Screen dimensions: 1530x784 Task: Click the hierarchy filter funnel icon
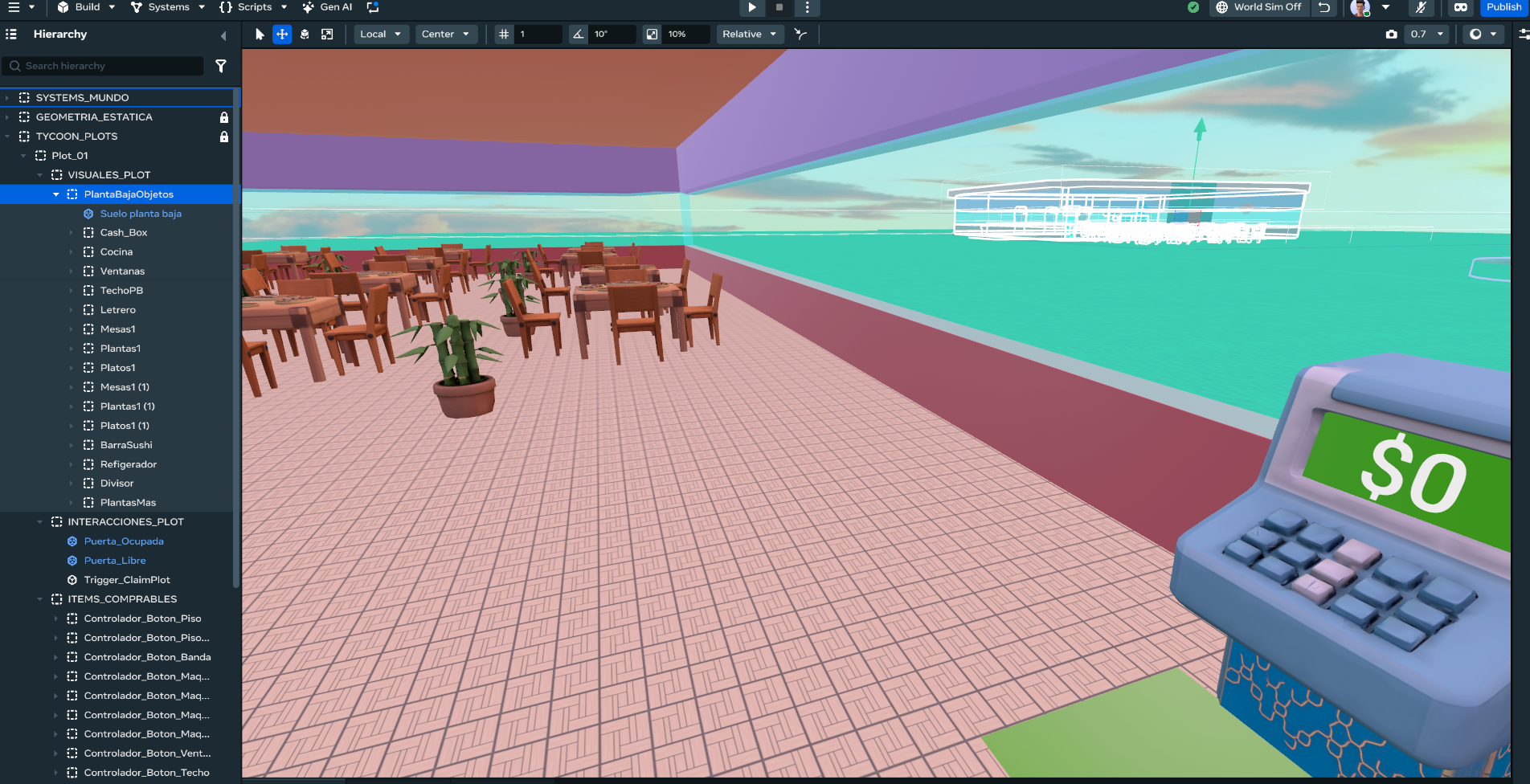[x=221, y=66]
